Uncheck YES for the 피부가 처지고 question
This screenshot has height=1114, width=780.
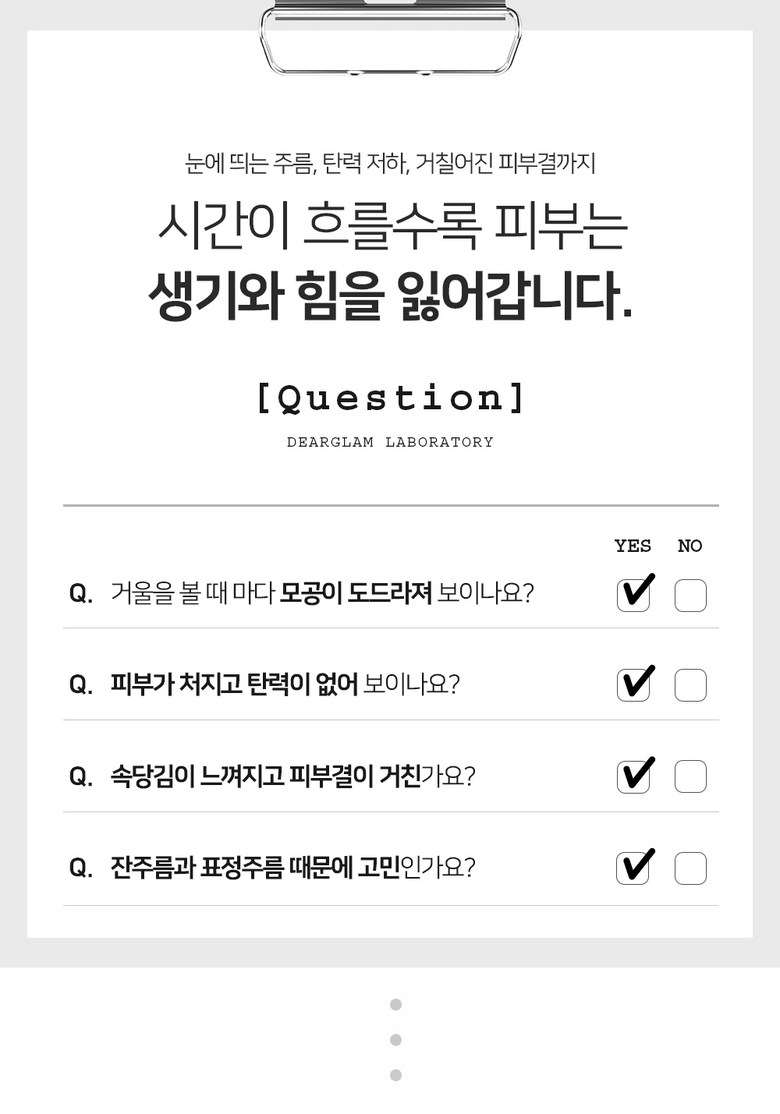tap(633, 685)
